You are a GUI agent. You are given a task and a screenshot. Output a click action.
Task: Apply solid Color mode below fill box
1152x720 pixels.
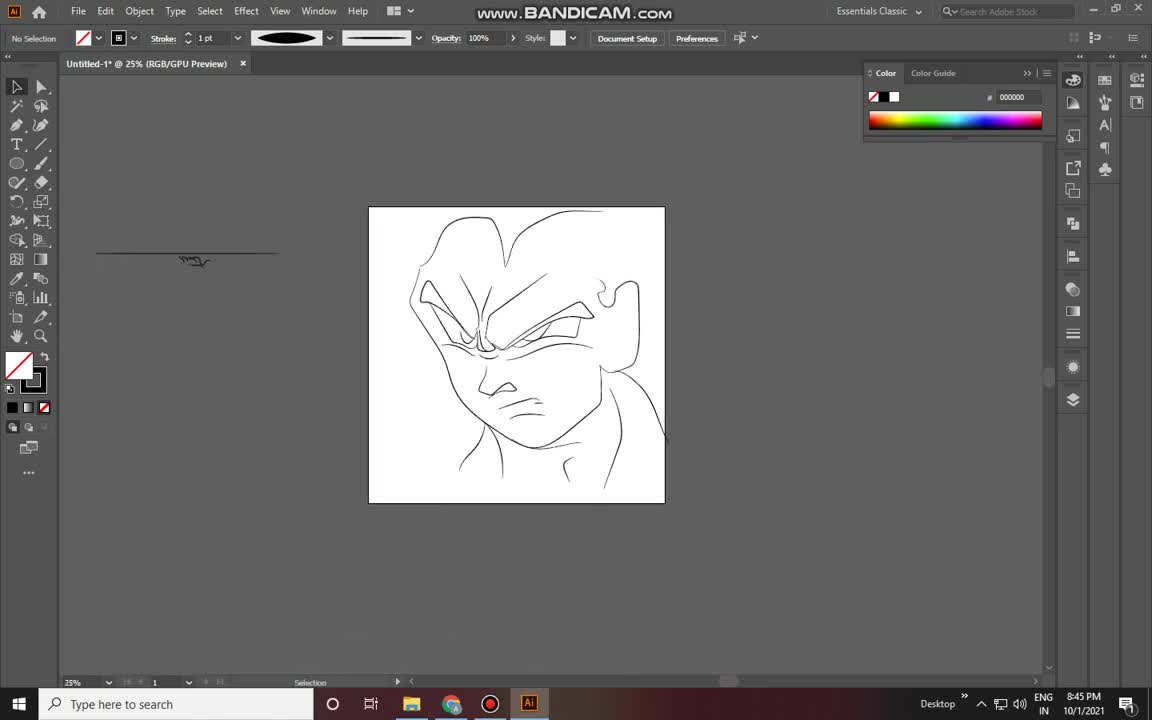(x=12, y=407)
